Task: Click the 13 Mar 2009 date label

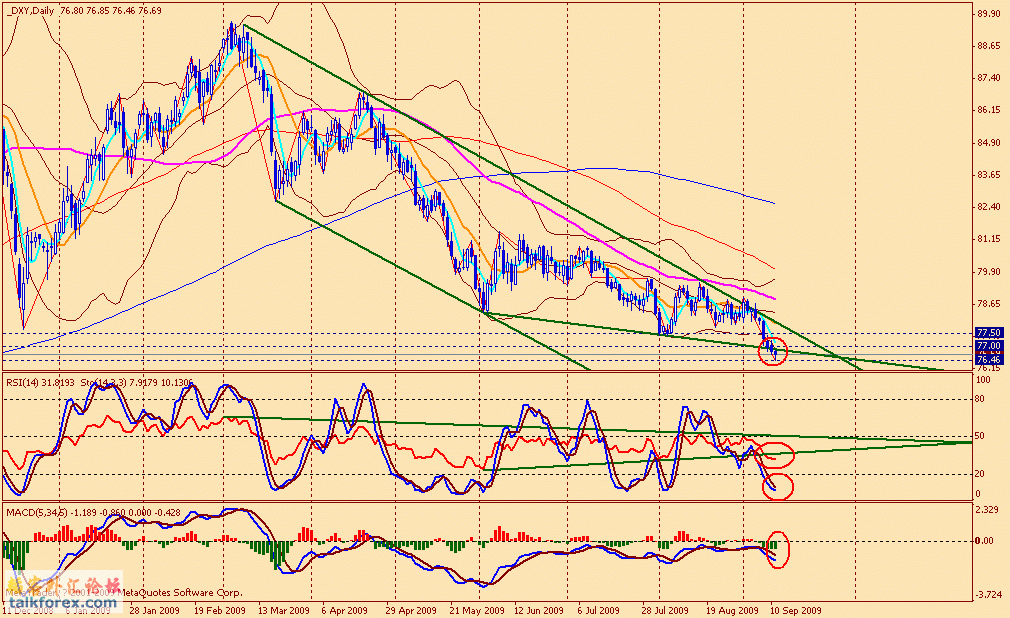Action: point(283,610)
